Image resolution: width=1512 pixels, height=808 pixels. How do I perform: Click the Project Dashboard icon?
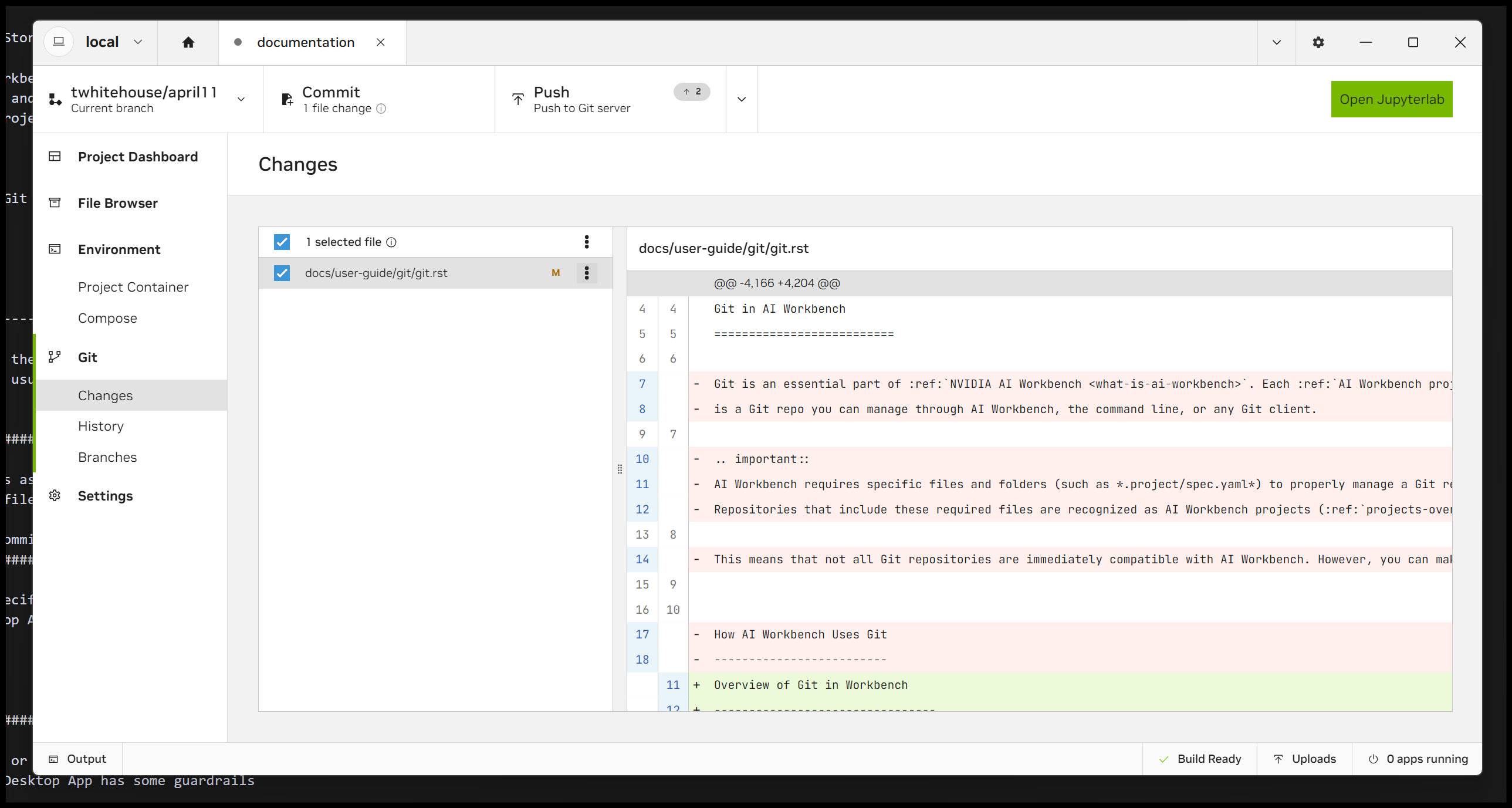point(55,156)
